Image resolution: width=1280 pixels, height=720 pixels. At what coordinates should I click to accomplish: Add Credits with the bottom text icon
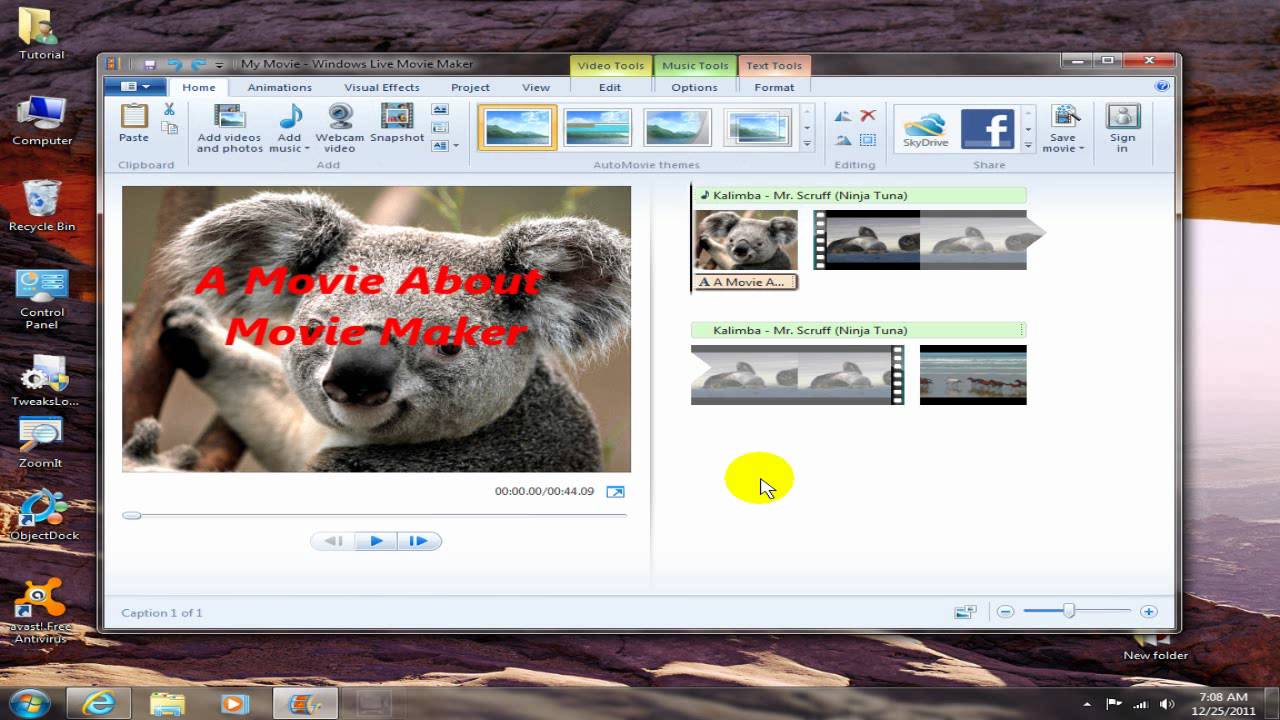click(x=440, y=146)
